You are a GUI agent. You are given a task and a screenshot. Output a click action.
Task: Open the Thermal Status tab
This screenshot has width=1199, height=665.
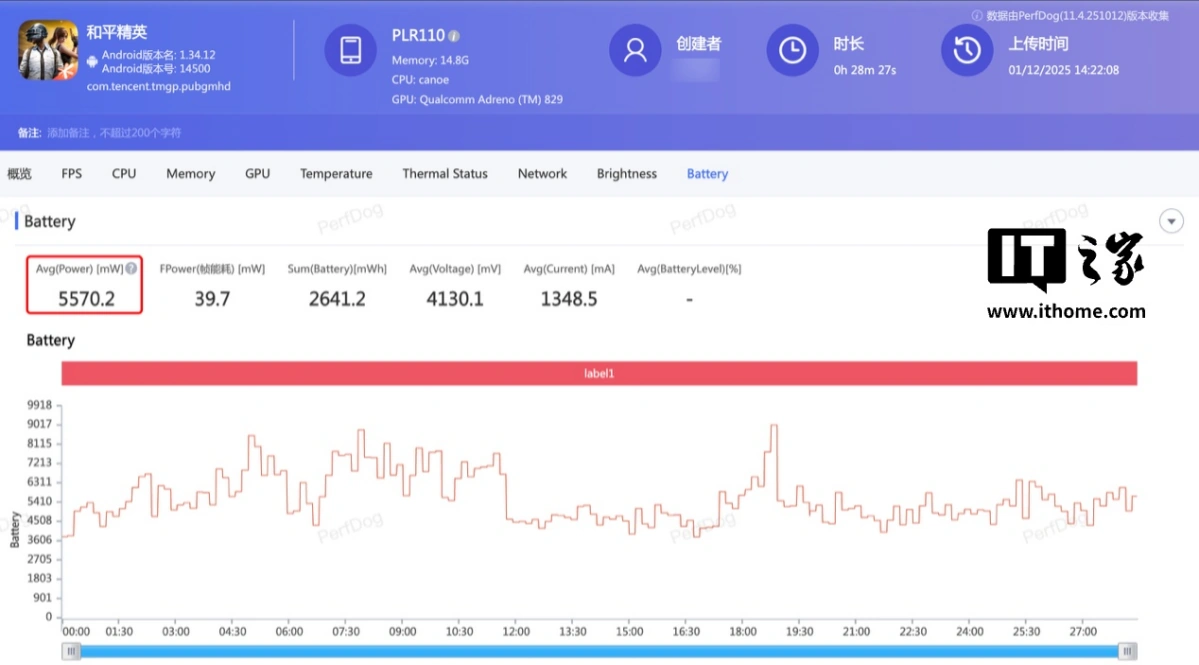[x=445, y=174]
